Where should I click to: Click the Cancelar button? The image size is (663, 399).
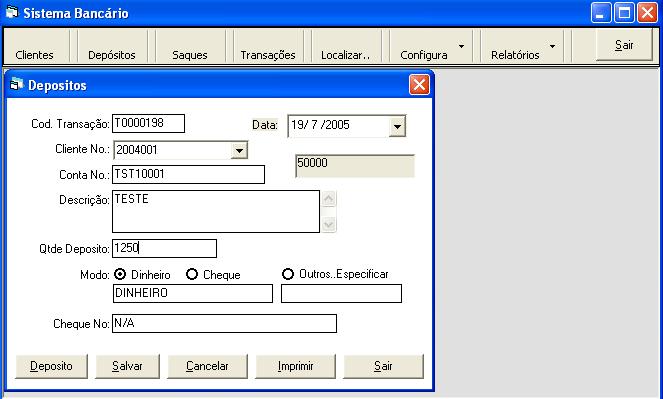(x=207, y=366)
